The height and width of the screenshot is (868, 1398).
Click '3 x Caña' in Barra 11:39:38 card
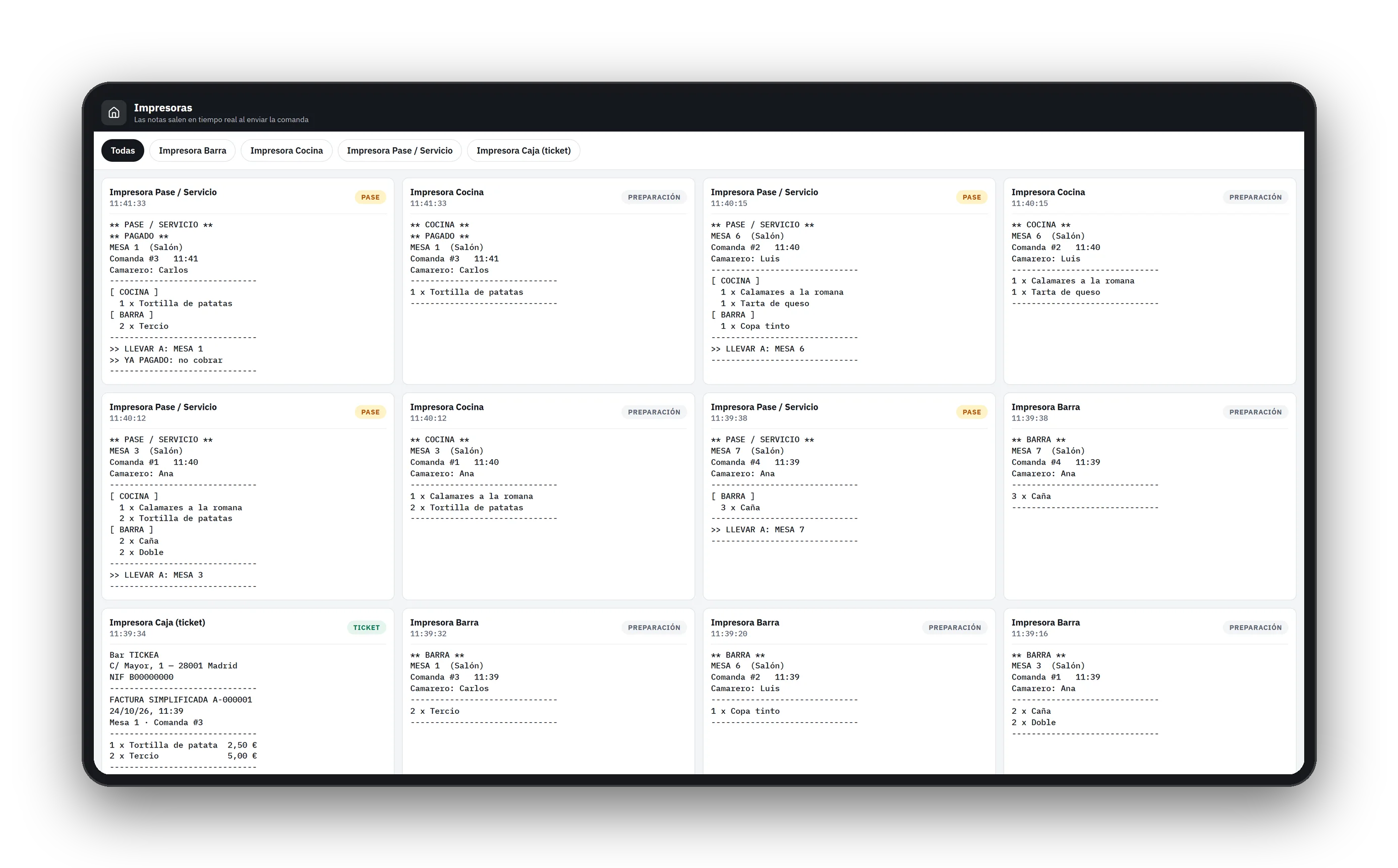pyautogui.click(x=1031, y=497)
